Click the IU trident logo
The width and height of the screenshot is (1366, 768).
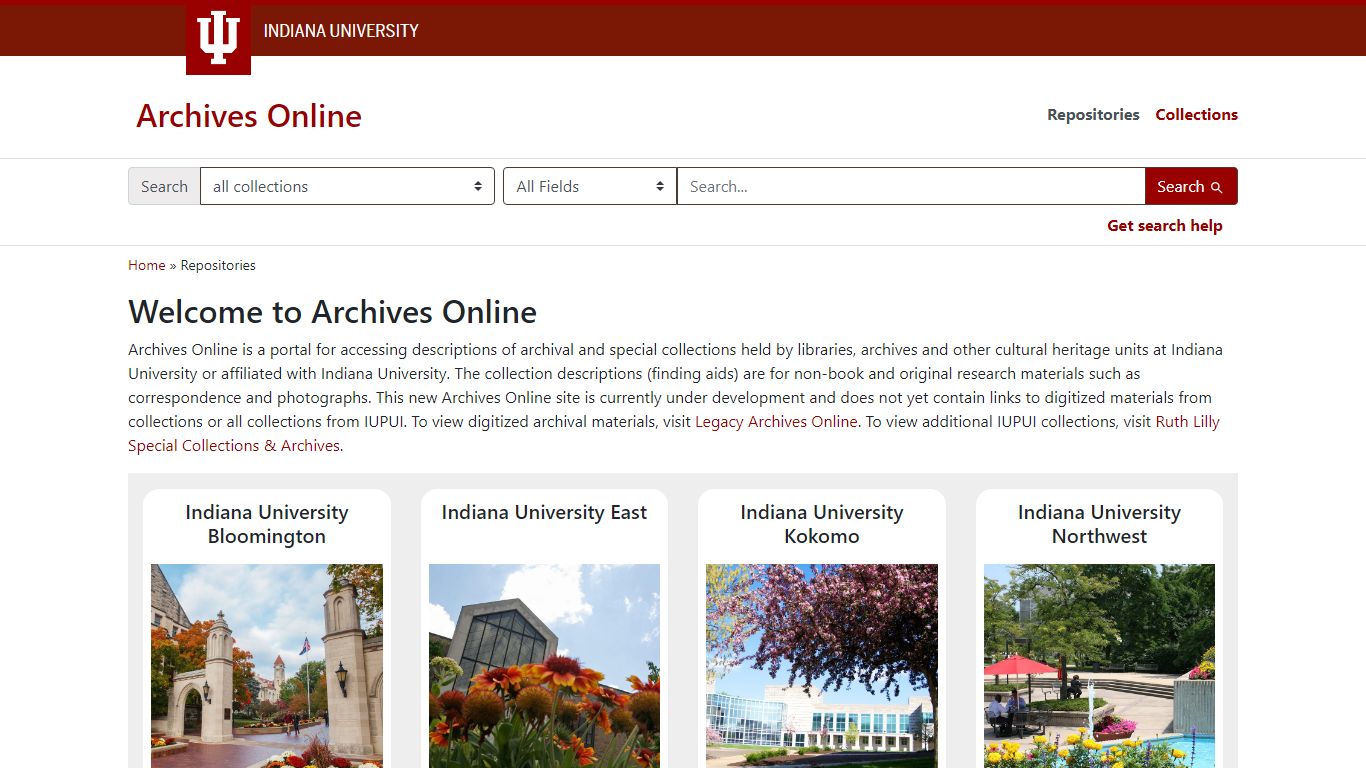(x=218, y=38)
